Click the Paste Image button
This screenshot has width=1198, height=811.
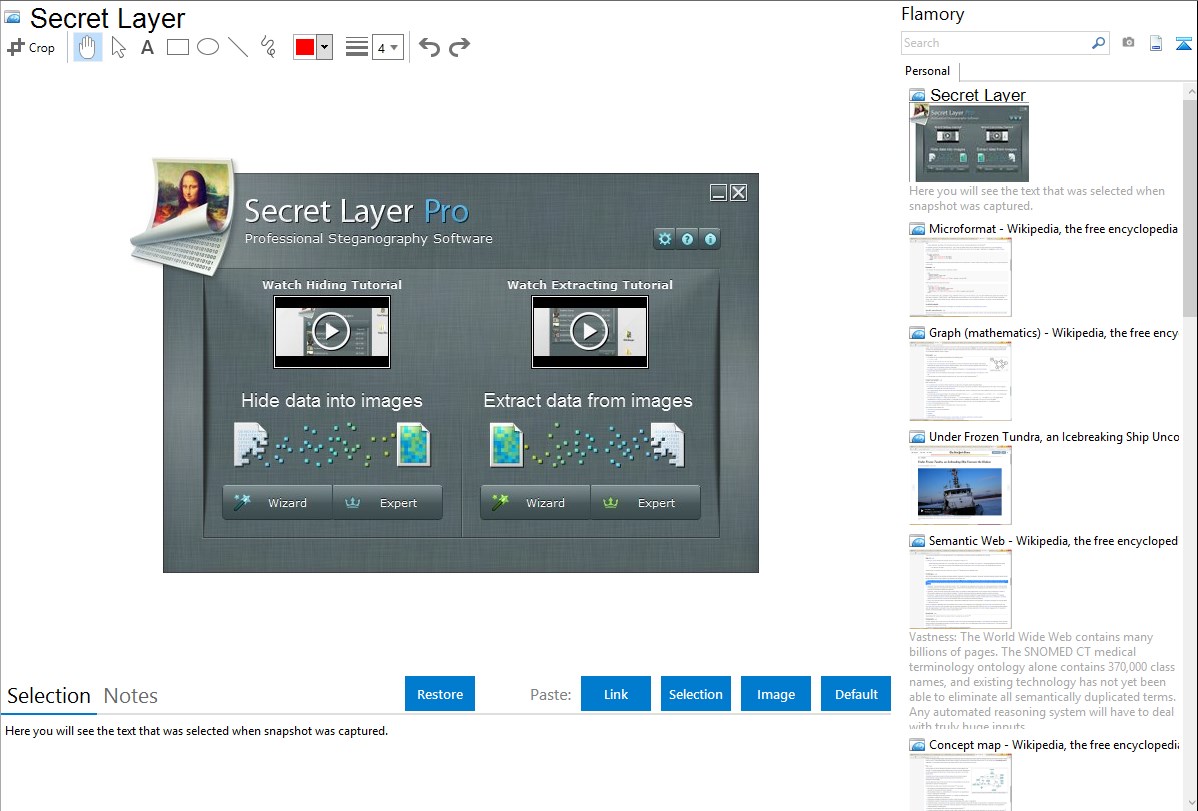[x=775, y=694]
